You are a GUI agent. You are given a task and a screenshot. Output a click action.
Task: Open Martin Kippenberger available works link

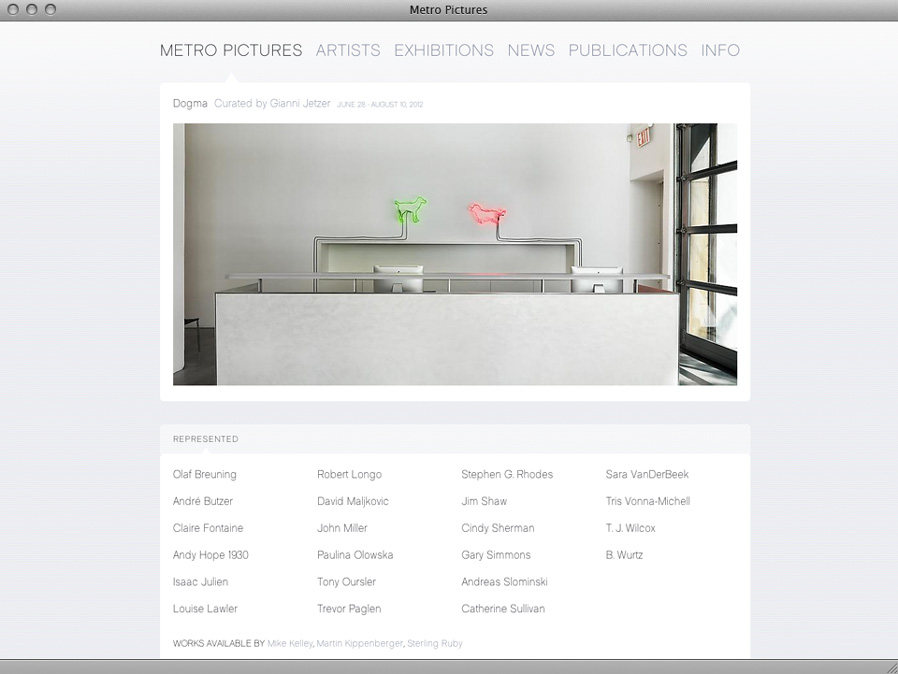point(360,644)
